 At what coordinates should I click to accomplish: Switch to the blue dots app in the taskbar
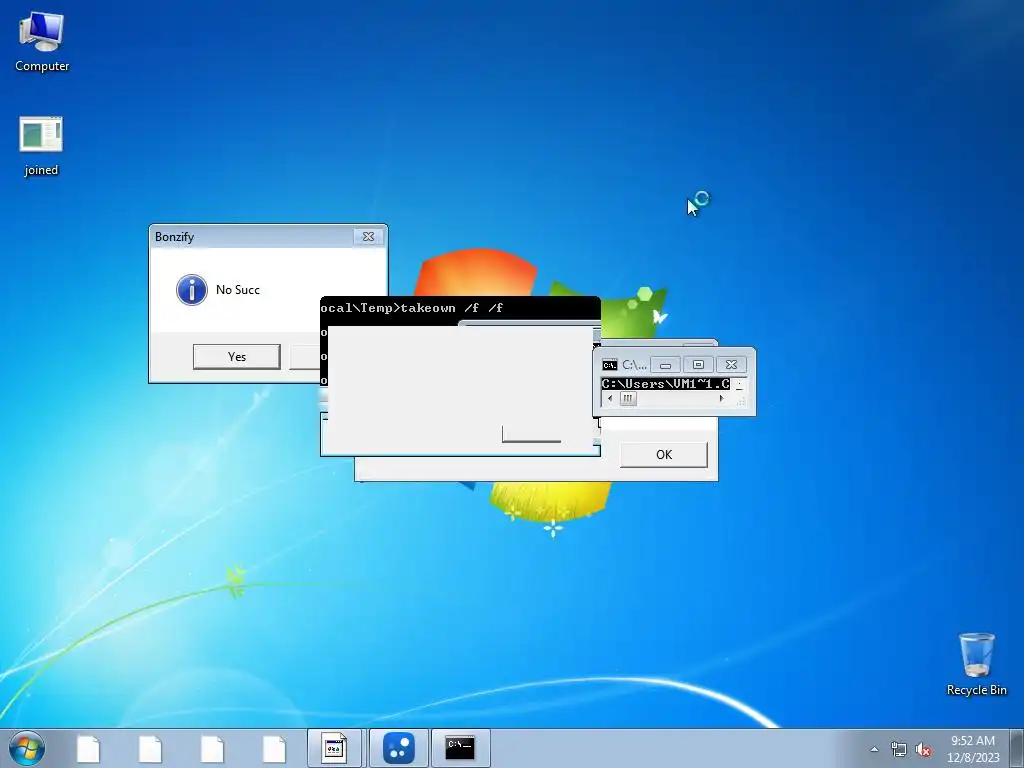tap(398, 748)
